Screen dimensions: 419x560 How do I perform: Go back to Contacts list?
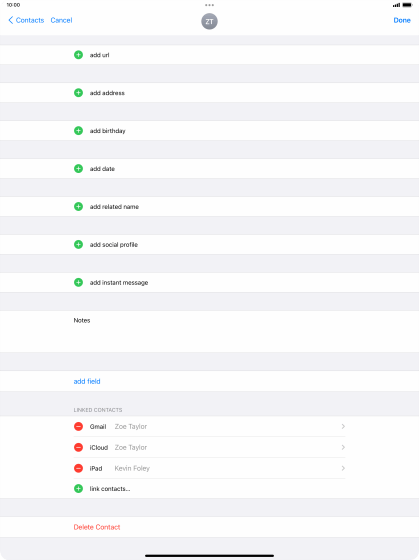26,20
